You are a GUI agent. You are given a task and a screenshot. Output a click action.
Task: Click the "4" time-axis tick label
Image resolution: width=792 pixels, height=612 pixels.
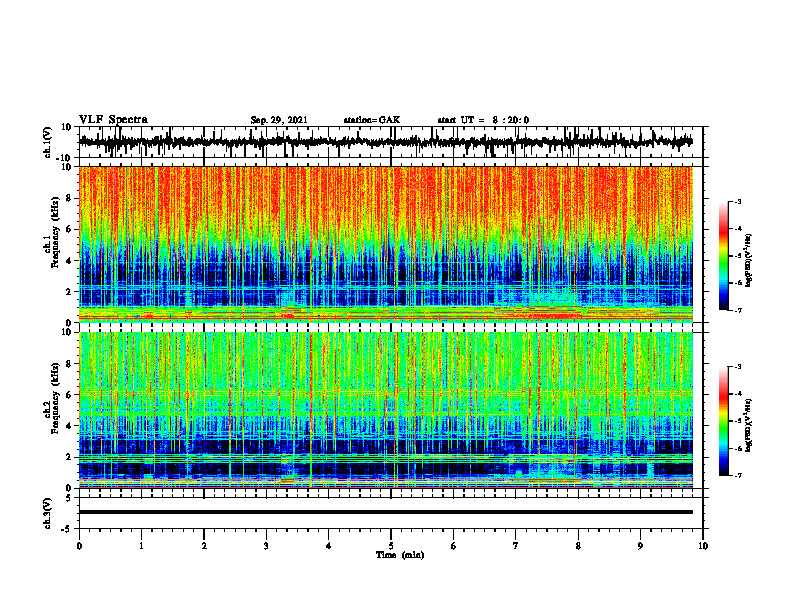coord(329,546)
